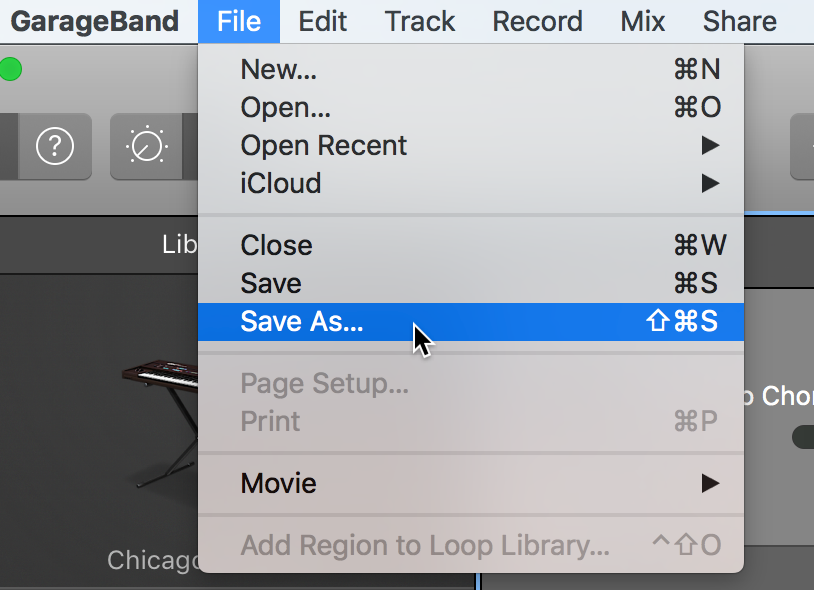Click the GarageBand application menu
This screenshot has height=590, width=814.
click(94, 21)
